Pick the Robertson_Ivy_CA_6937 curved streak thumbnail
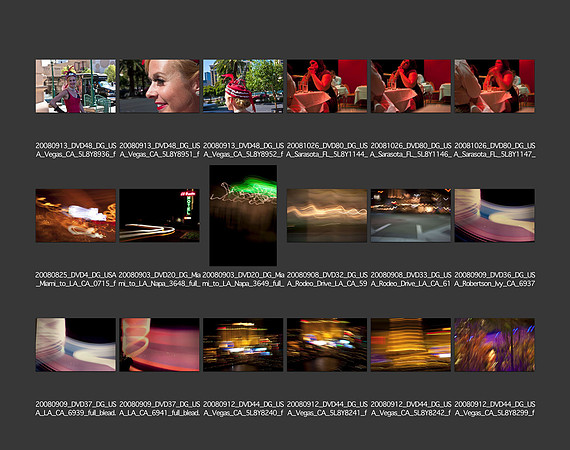 point(494,216)
